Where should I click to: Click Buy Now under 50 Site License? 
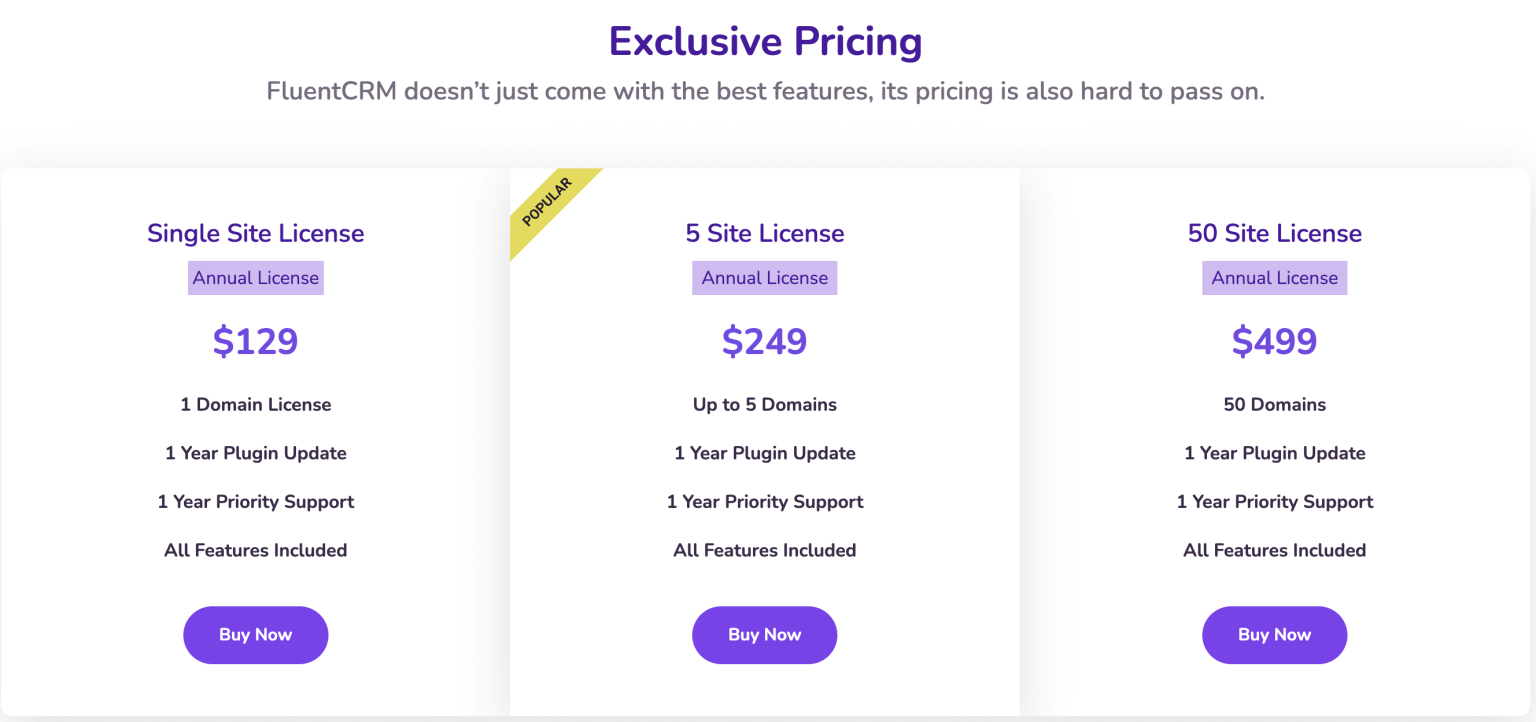point(1274,635)
